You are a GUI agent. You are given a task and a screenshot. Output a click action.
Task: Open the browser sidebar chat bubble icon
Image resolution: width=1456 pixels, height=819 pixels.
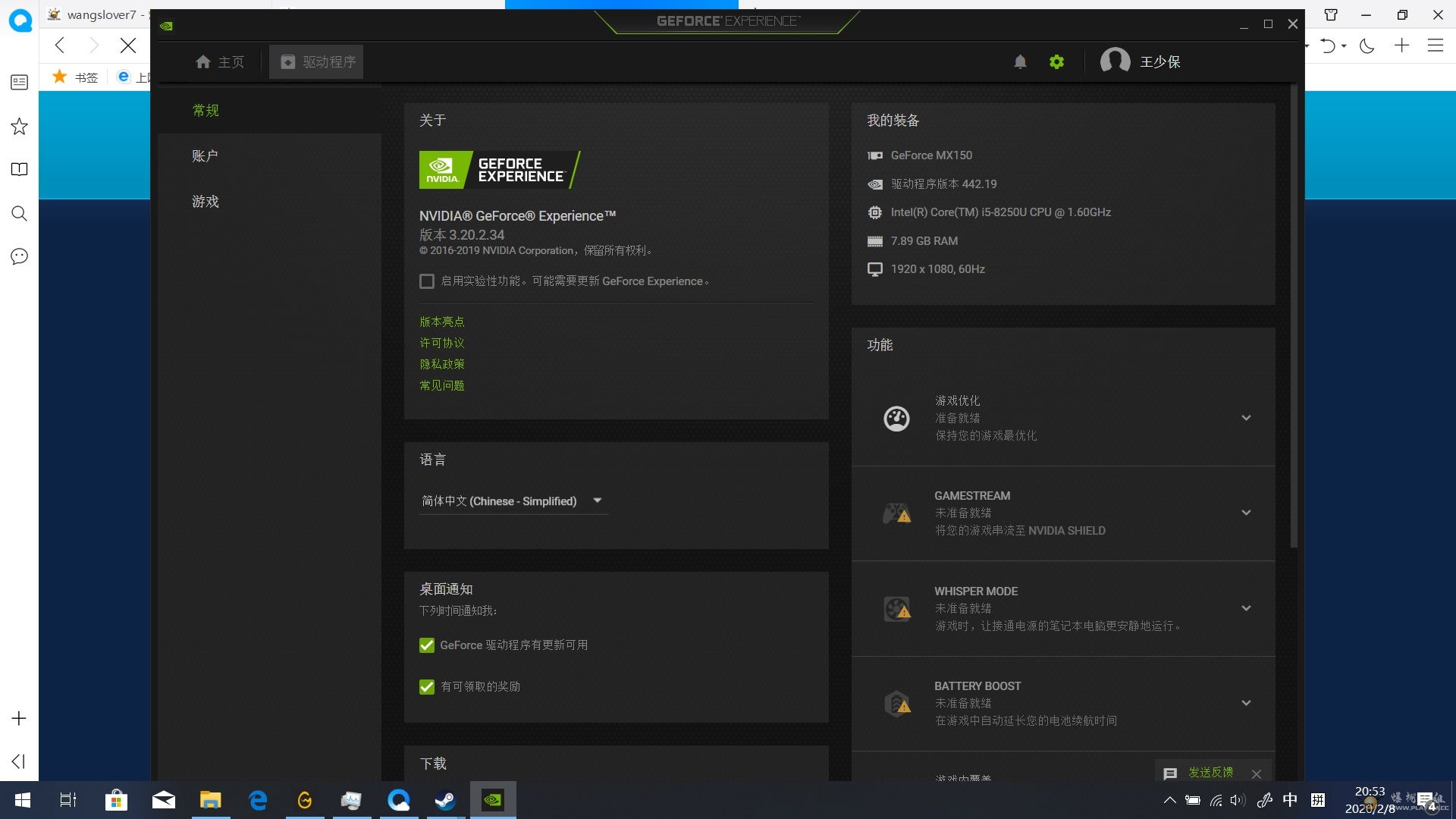click(19, 256)
